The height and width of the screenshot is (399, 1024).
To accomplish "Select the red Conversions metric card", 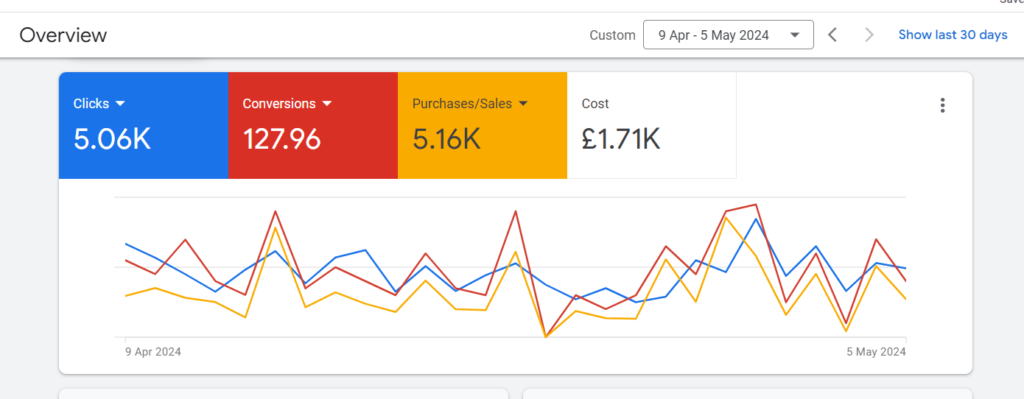I will (313, 125).
